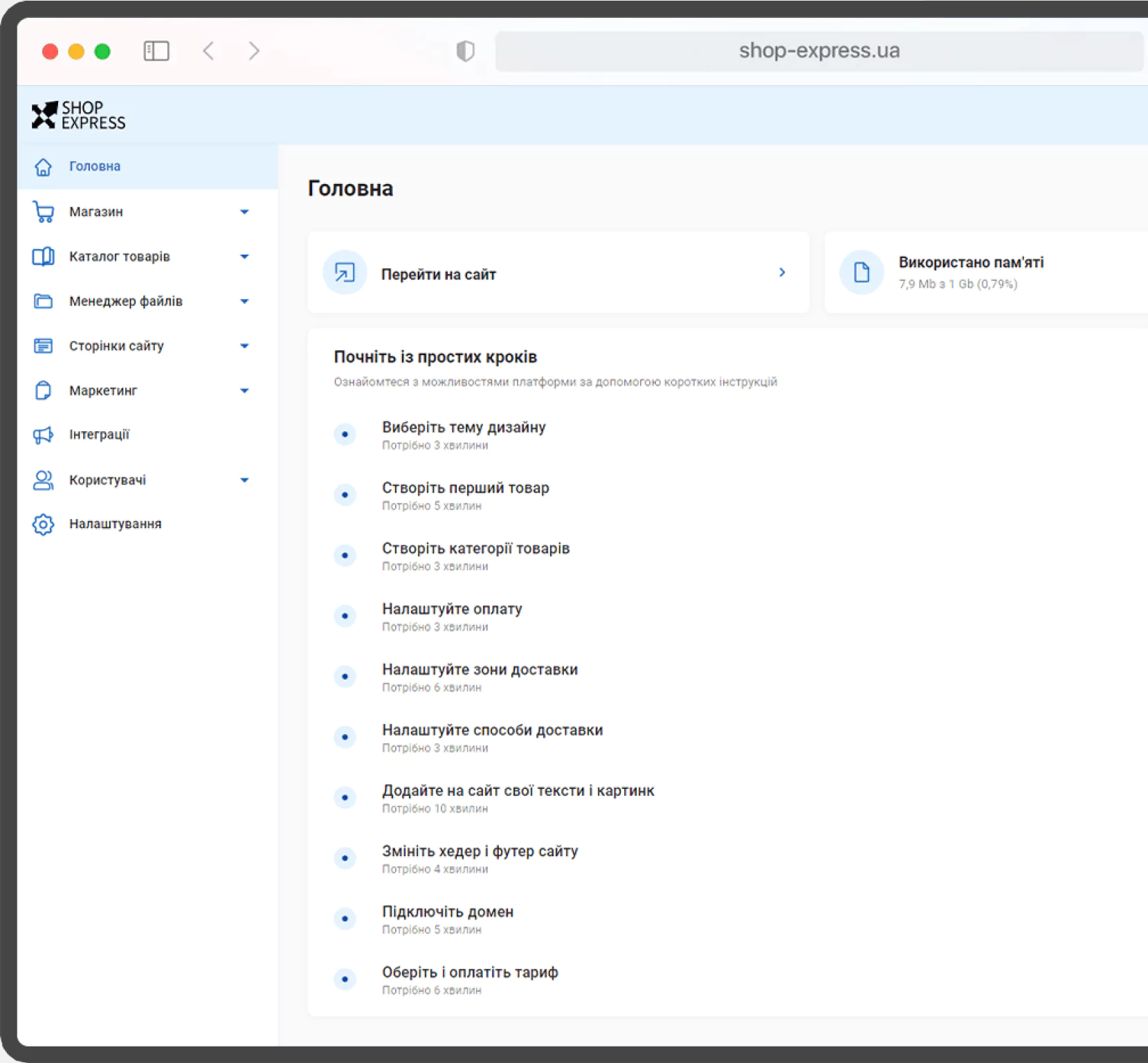Click the text 'Потрібно 10 хвилин'
The image size is (1148, 1063).
(435, 809)
